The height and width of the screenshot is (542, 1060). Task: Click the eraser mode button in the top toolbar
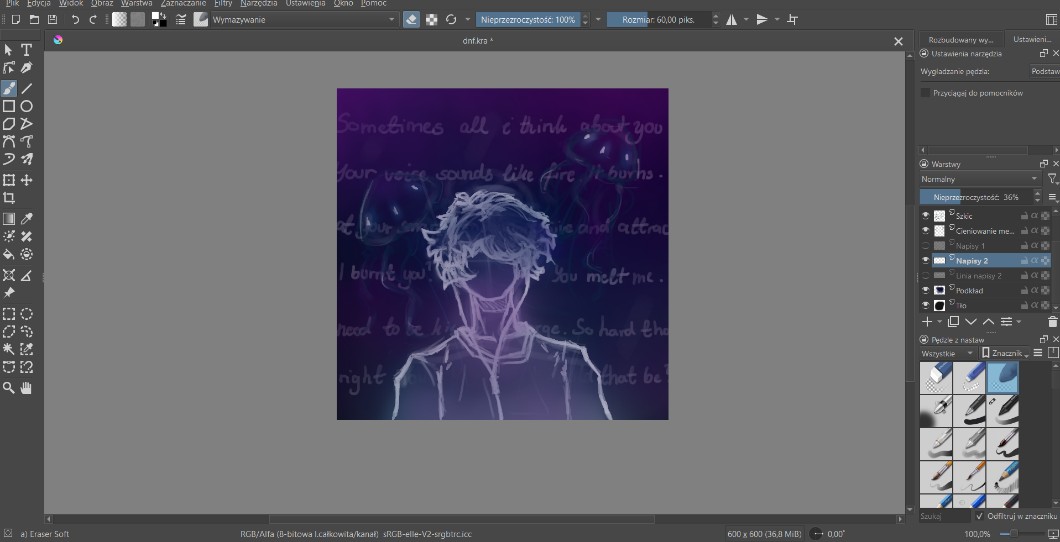411,19
